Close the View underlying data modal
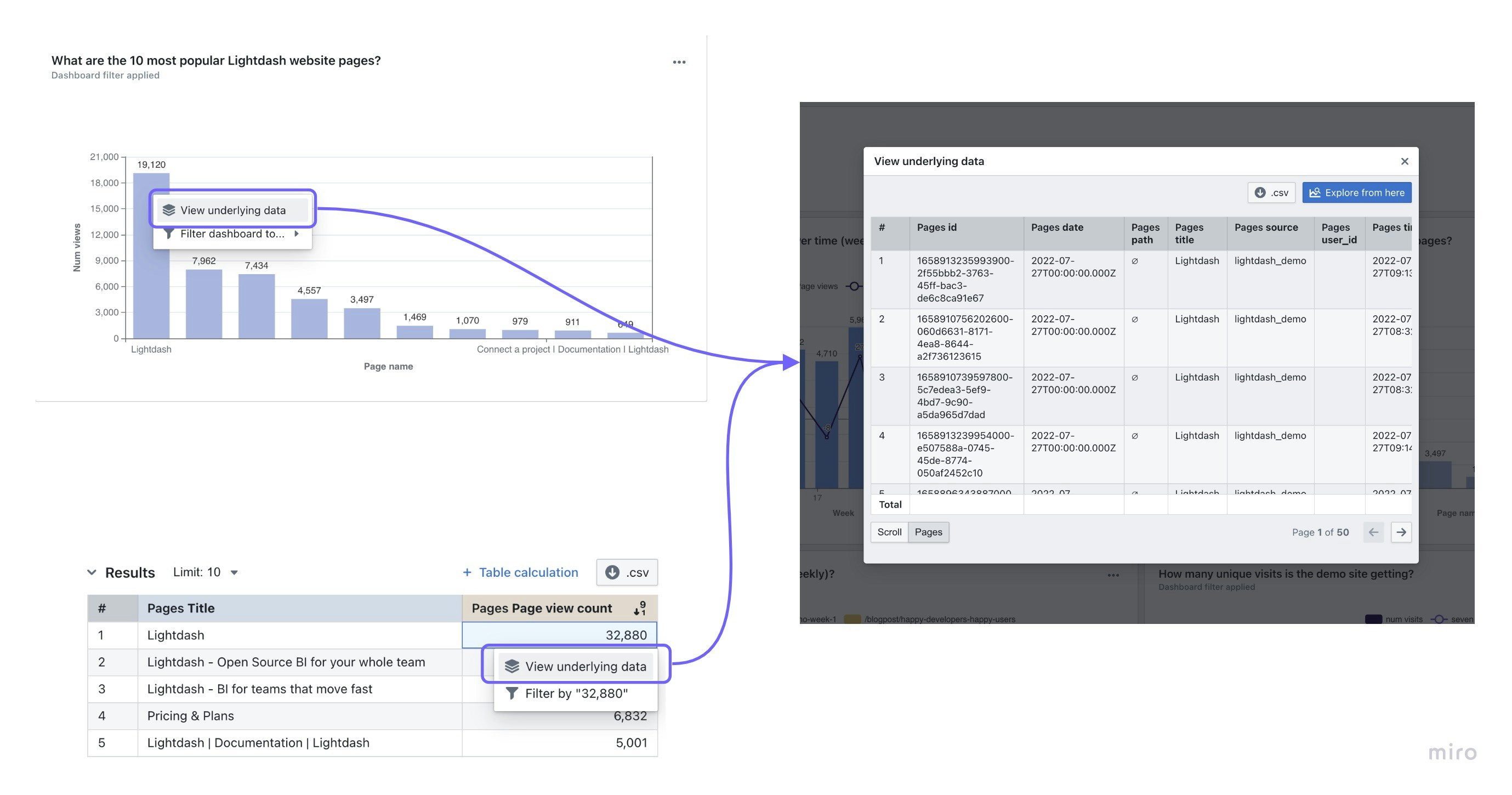The height and width of the screenshot is (795, 1512). (1404, 161)
